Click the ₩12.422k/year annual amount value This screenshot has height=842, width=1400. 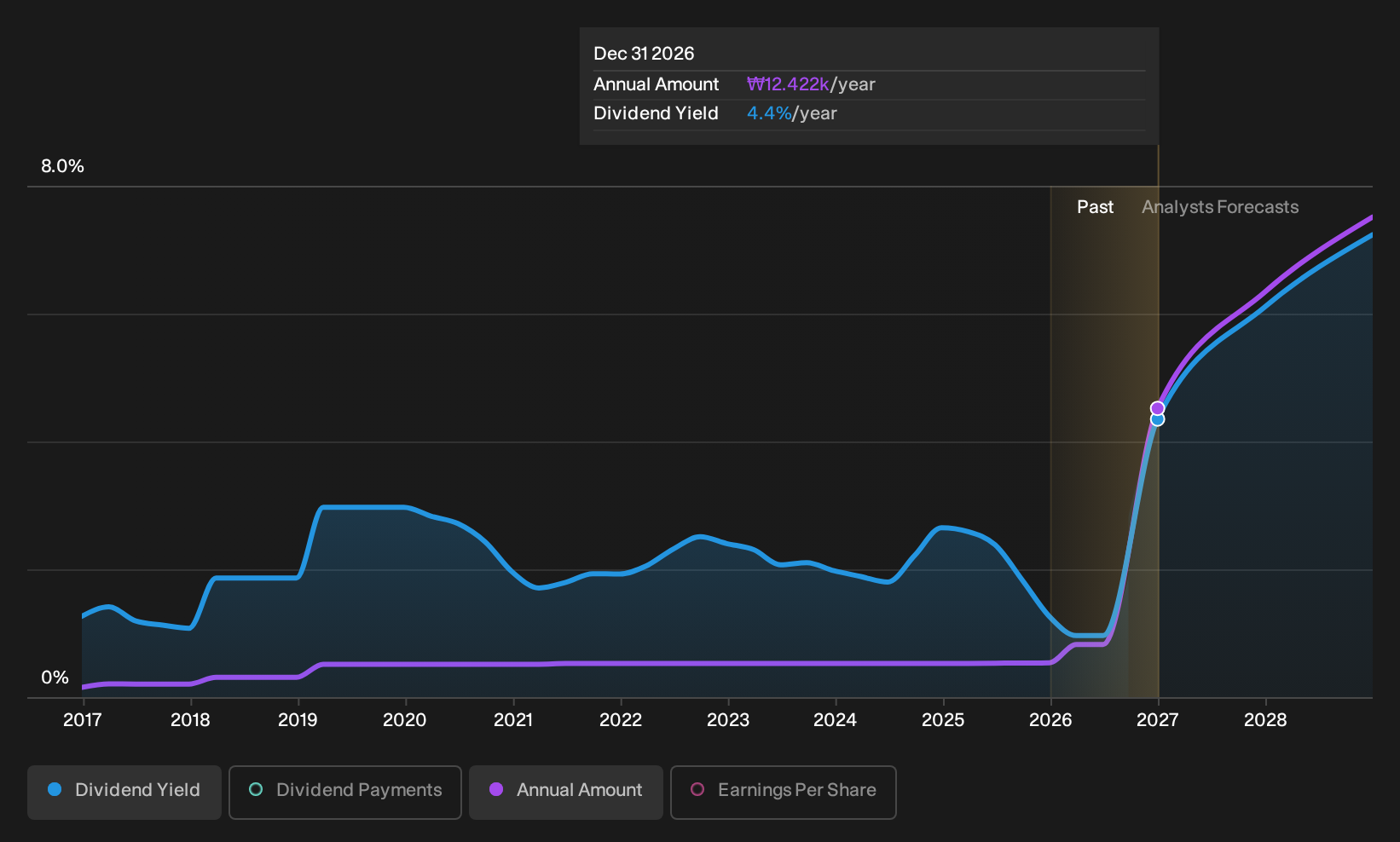click(x=811, y=84)
